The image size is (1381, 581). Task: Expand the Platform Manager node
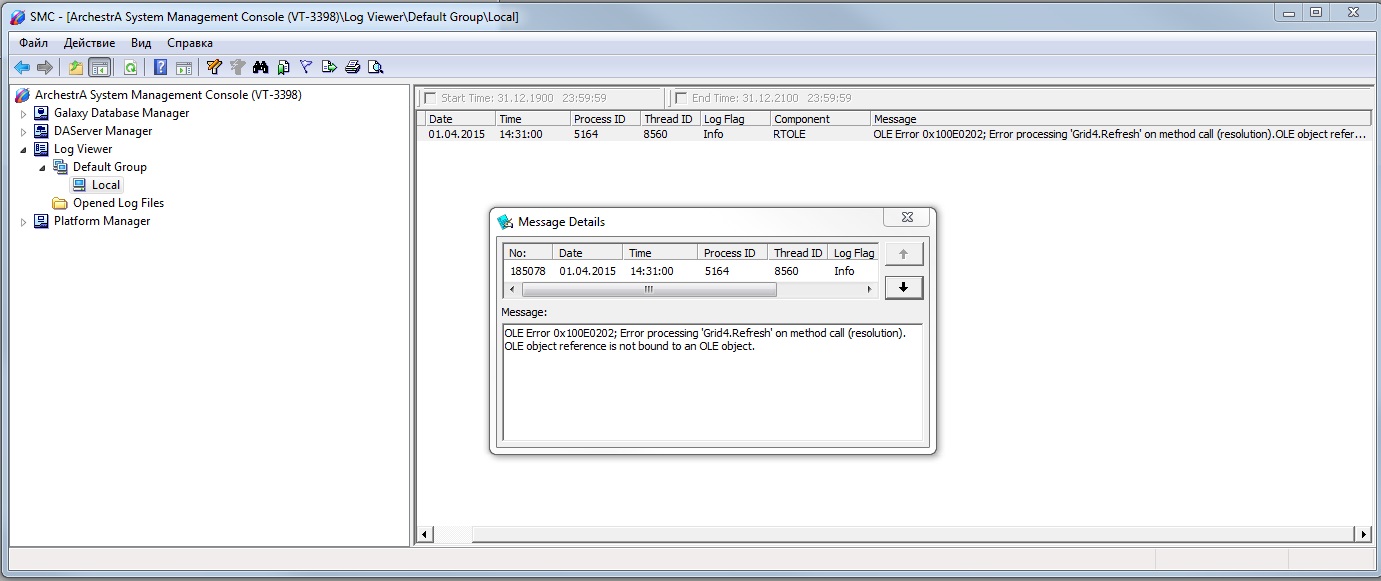point(24,221)
